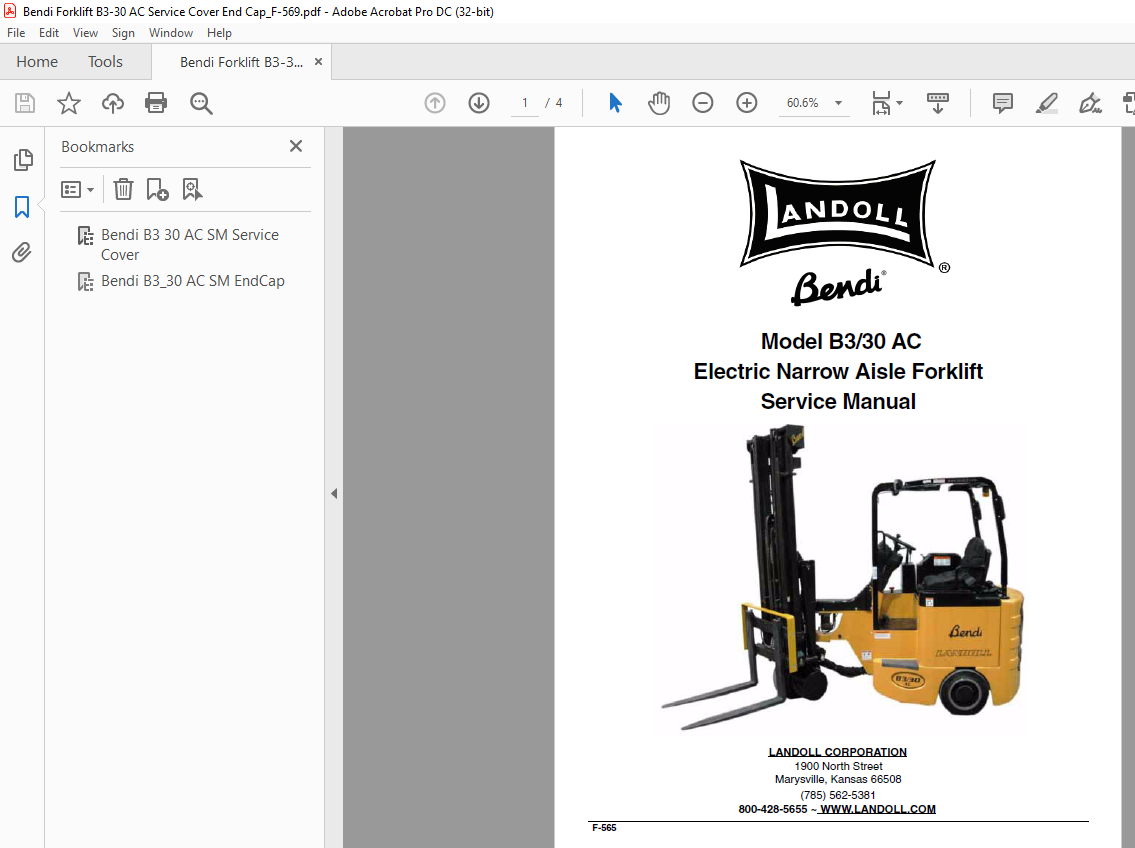Viewport: 1135px width, 848px height.
Task: Open the Help menu
Action: pos(219,33)
